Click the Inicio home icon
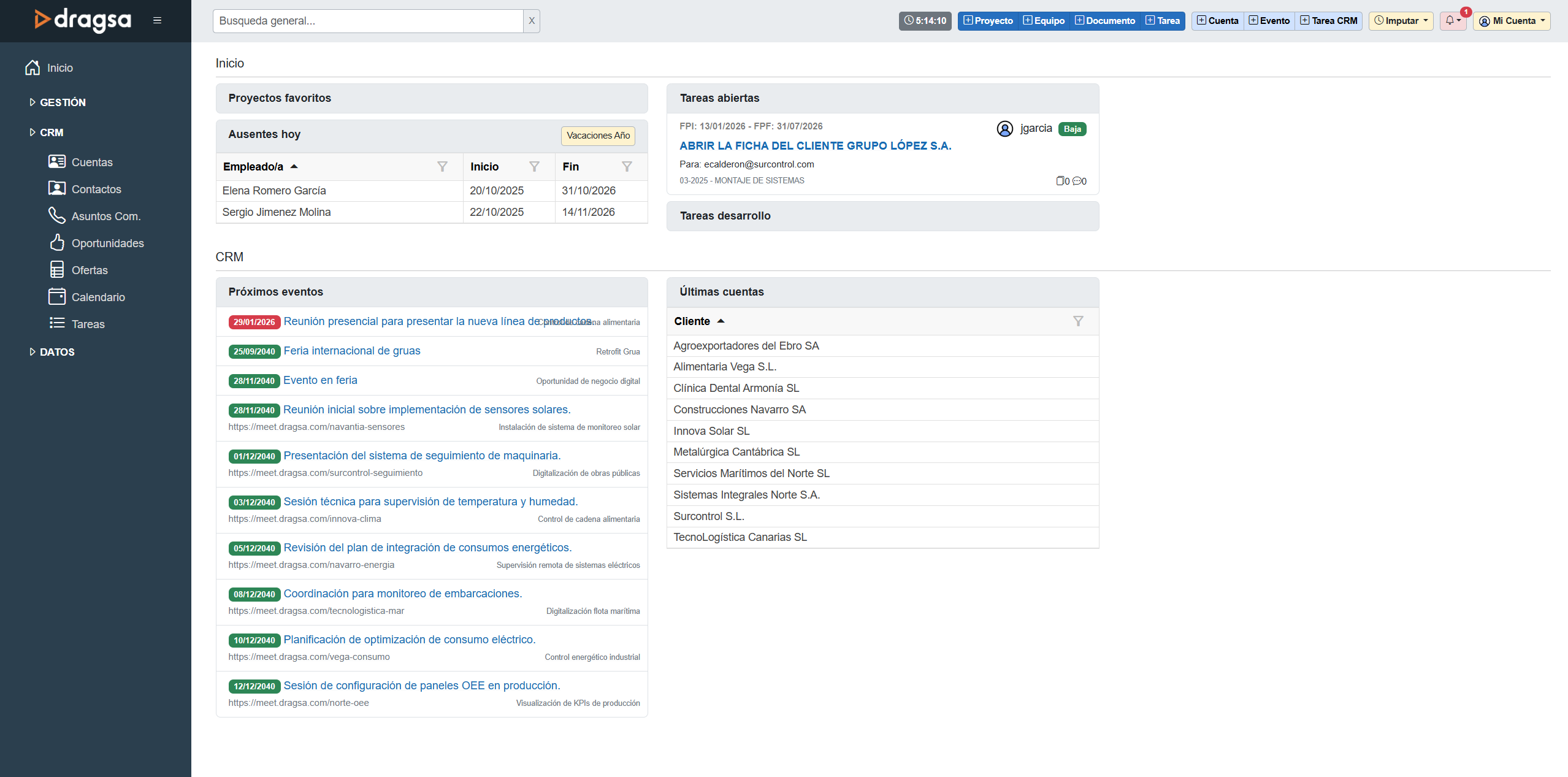The height and width of the screenshot is (777, 1568). [x=33, y=68]
